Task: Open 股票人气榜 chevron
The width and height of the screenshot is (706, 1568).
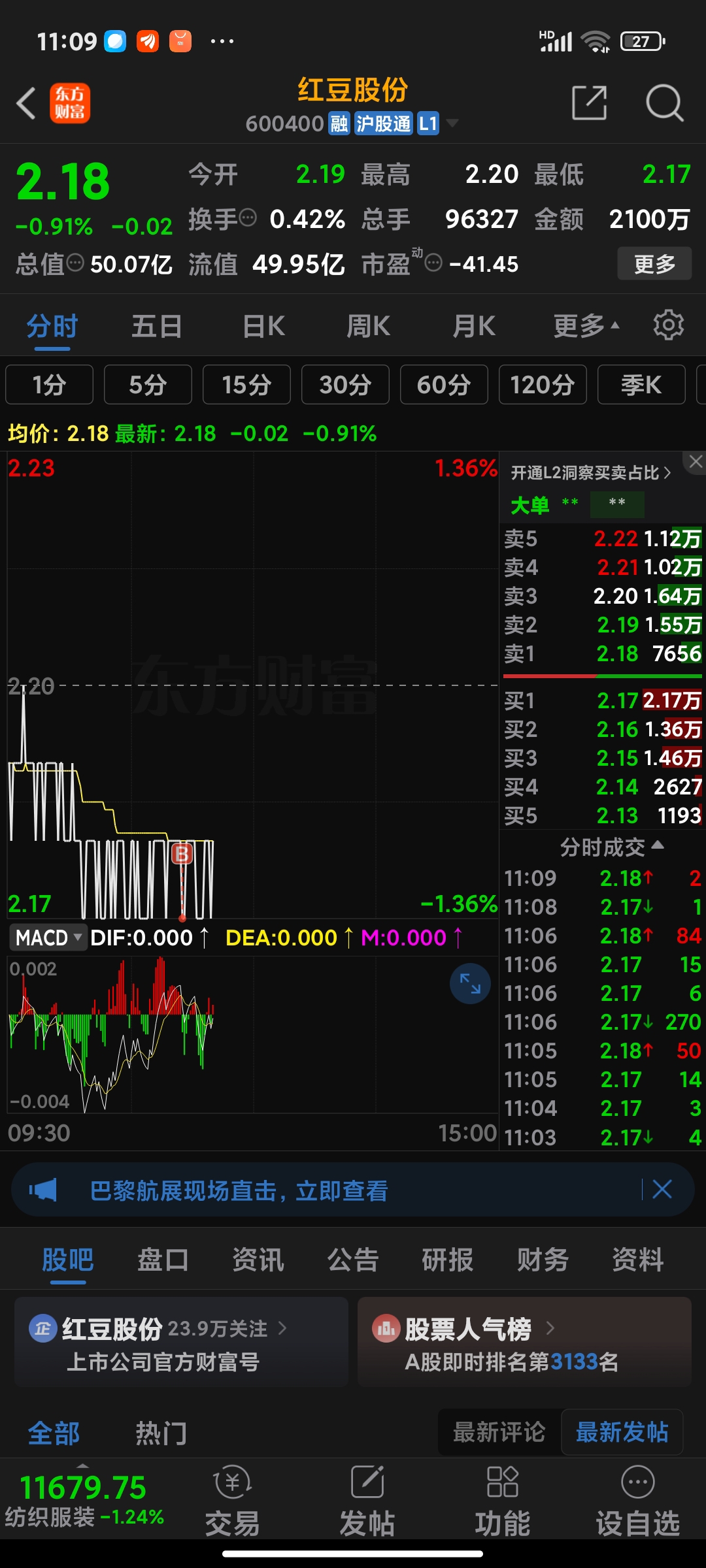Action: (550, 1328)
